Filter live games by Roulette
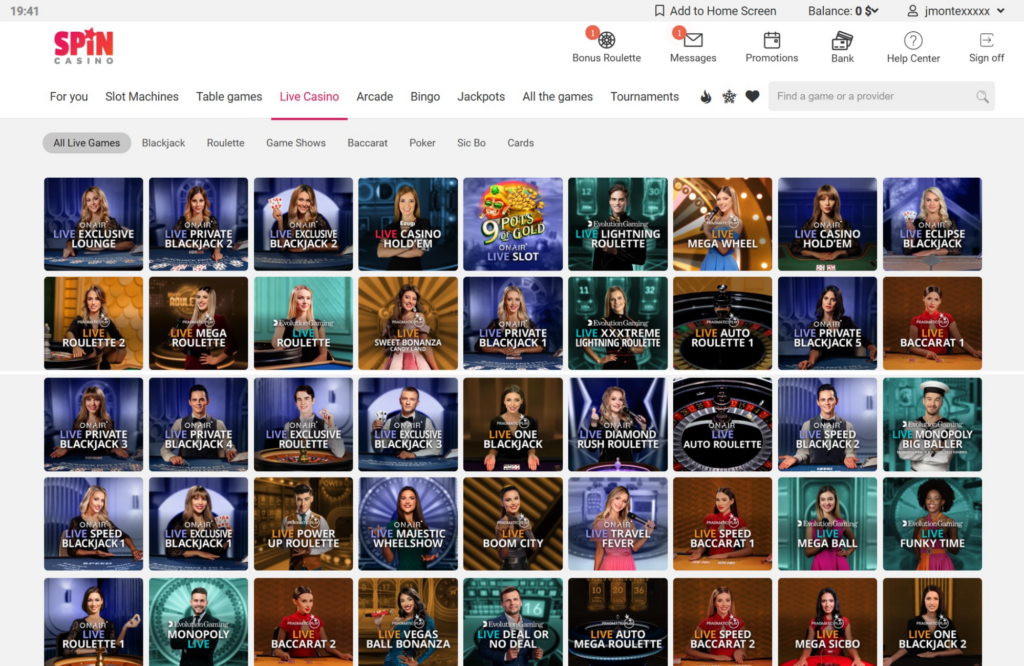 (x=225, y=143)
